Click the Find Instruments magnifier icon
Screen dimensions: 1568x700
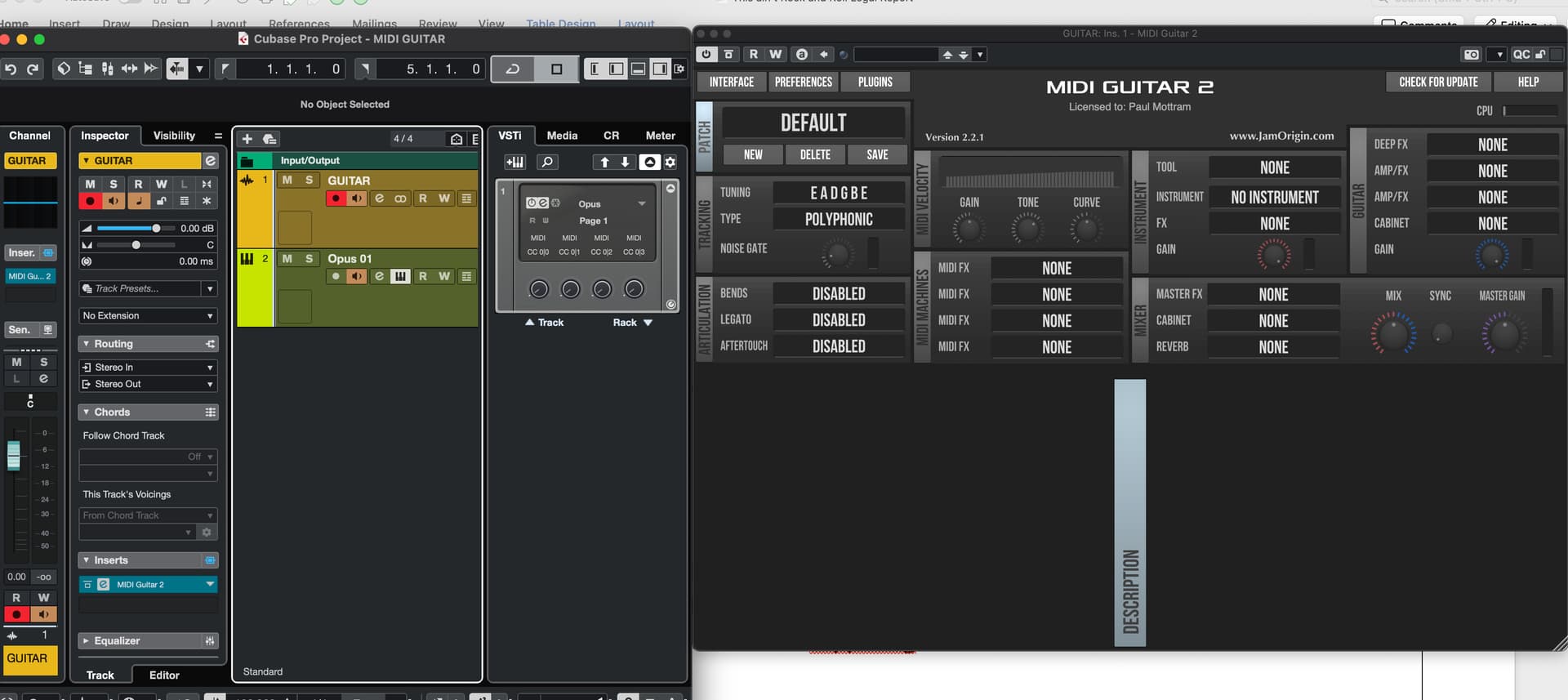548,162
